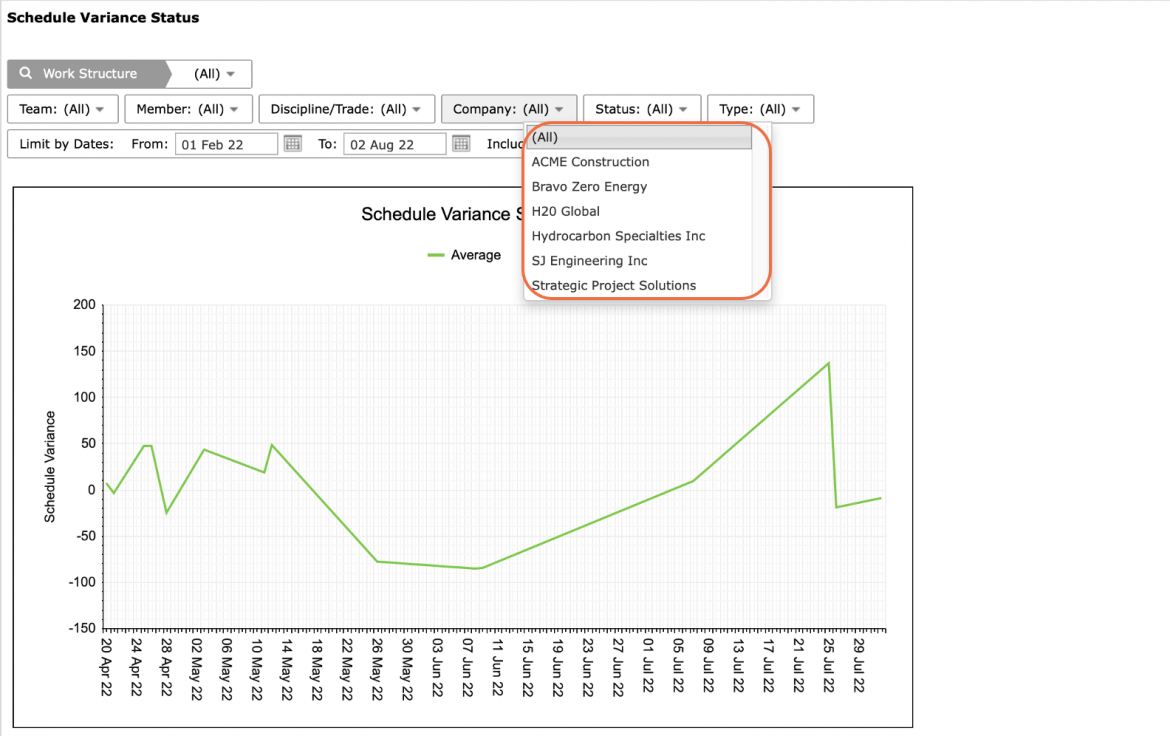Click the To date field 02 Aug 22

point(395,144)
